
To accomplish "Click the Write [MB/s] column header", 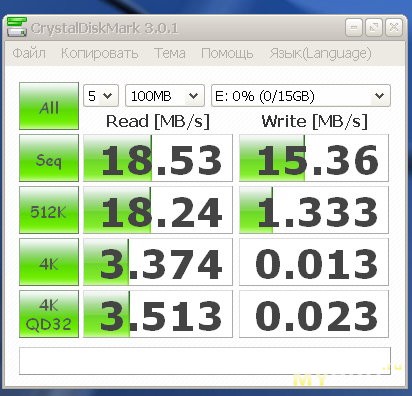I will [314, 121].
